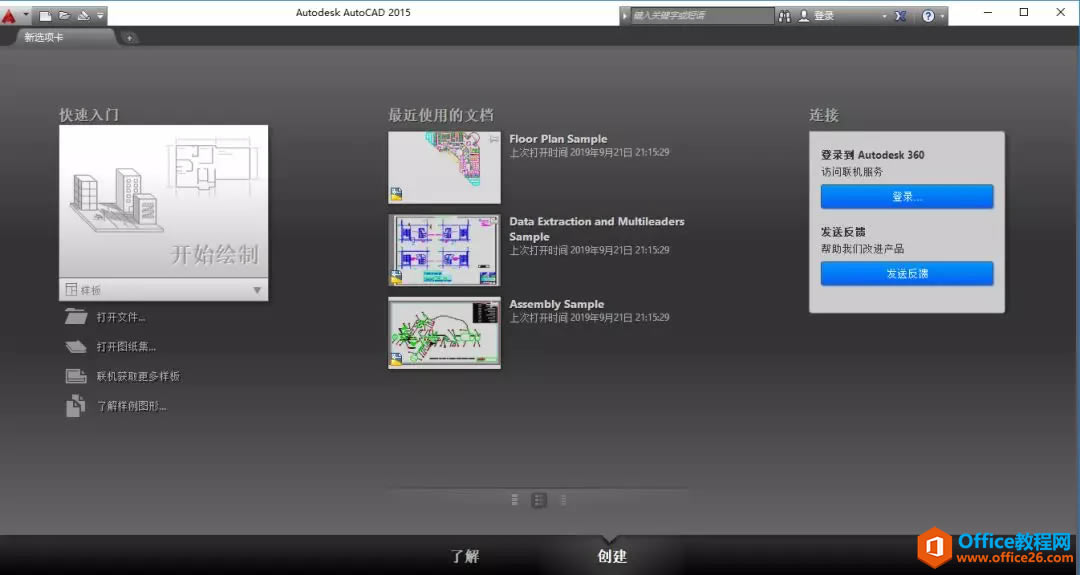This screenshot has height=575, width=1080.
Task: Click 联机获取更多样板 link
Action: [x=138, y=377]
